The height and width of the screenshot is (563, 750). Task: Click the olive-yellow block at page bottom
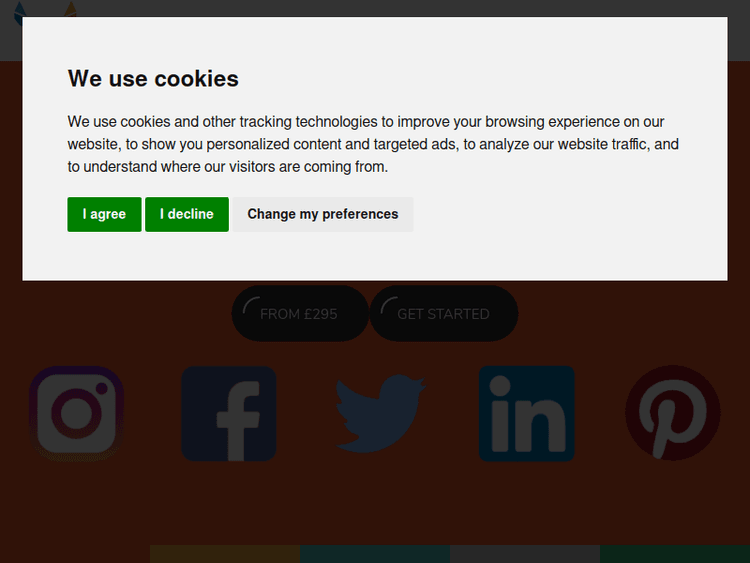pyautogui.click(x=225, y=554)
